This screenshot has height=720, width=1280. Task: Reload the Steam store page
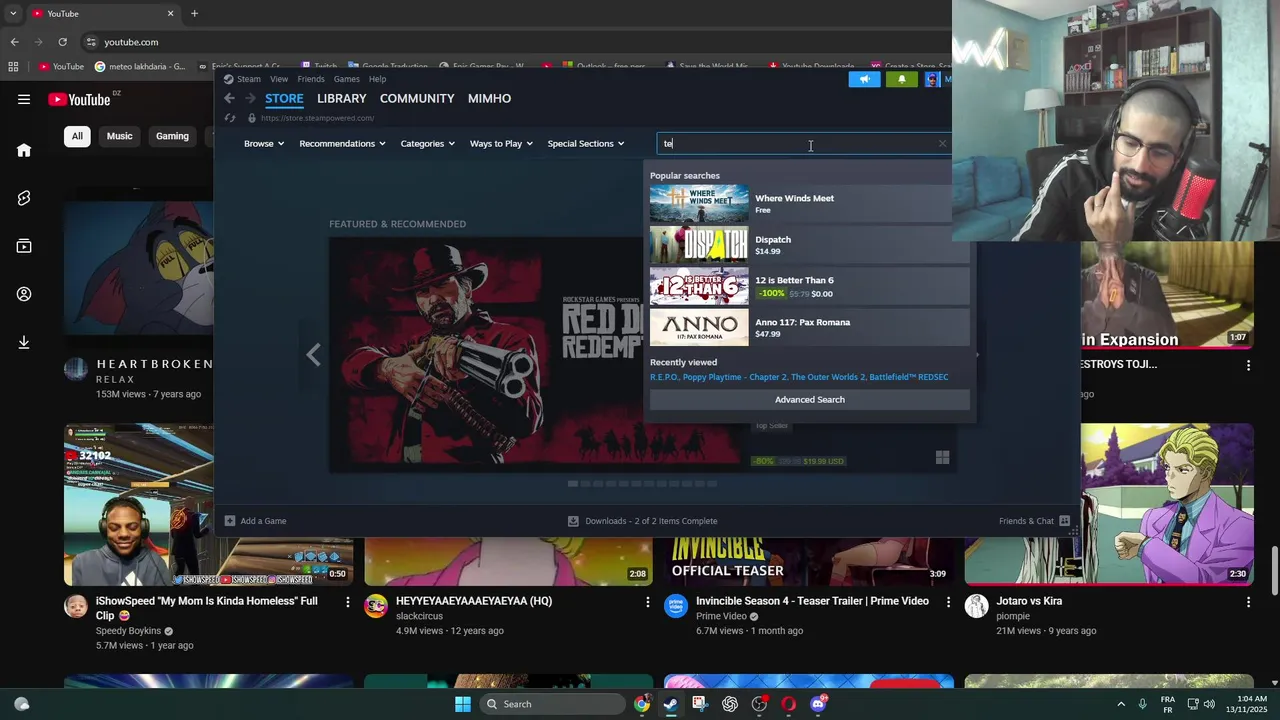pyautogui.click(x=230, y=118)
